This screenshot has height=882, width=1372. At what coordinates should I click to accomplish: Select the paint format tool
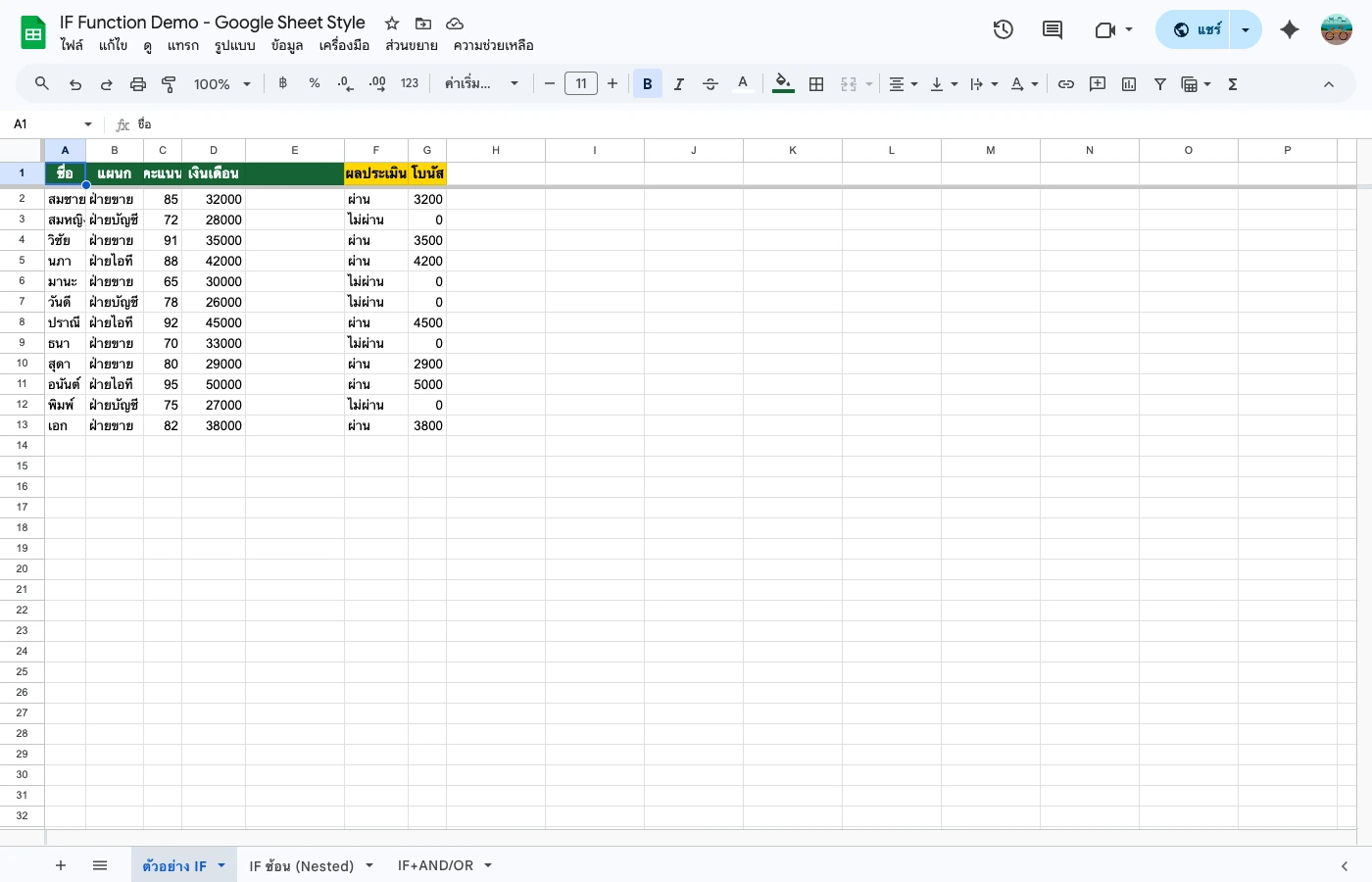click(169, 83)
